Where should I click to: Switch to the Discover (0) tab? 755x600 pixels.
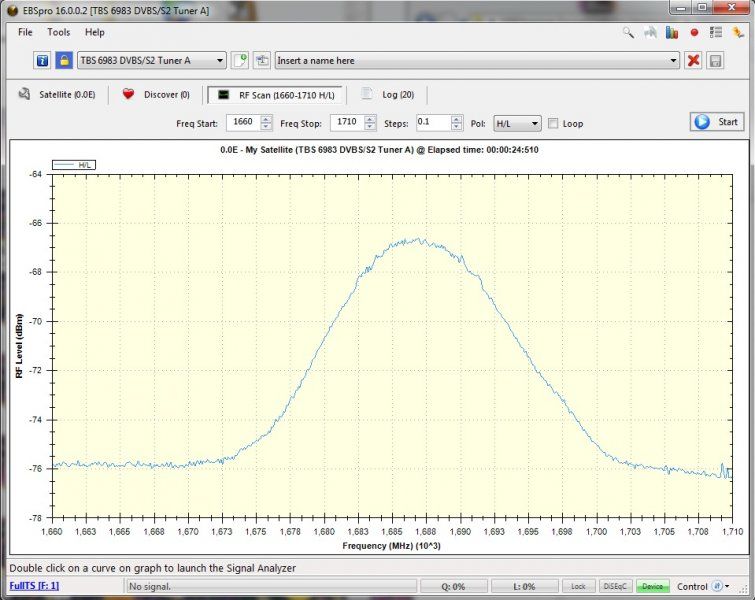coord(156,95)
